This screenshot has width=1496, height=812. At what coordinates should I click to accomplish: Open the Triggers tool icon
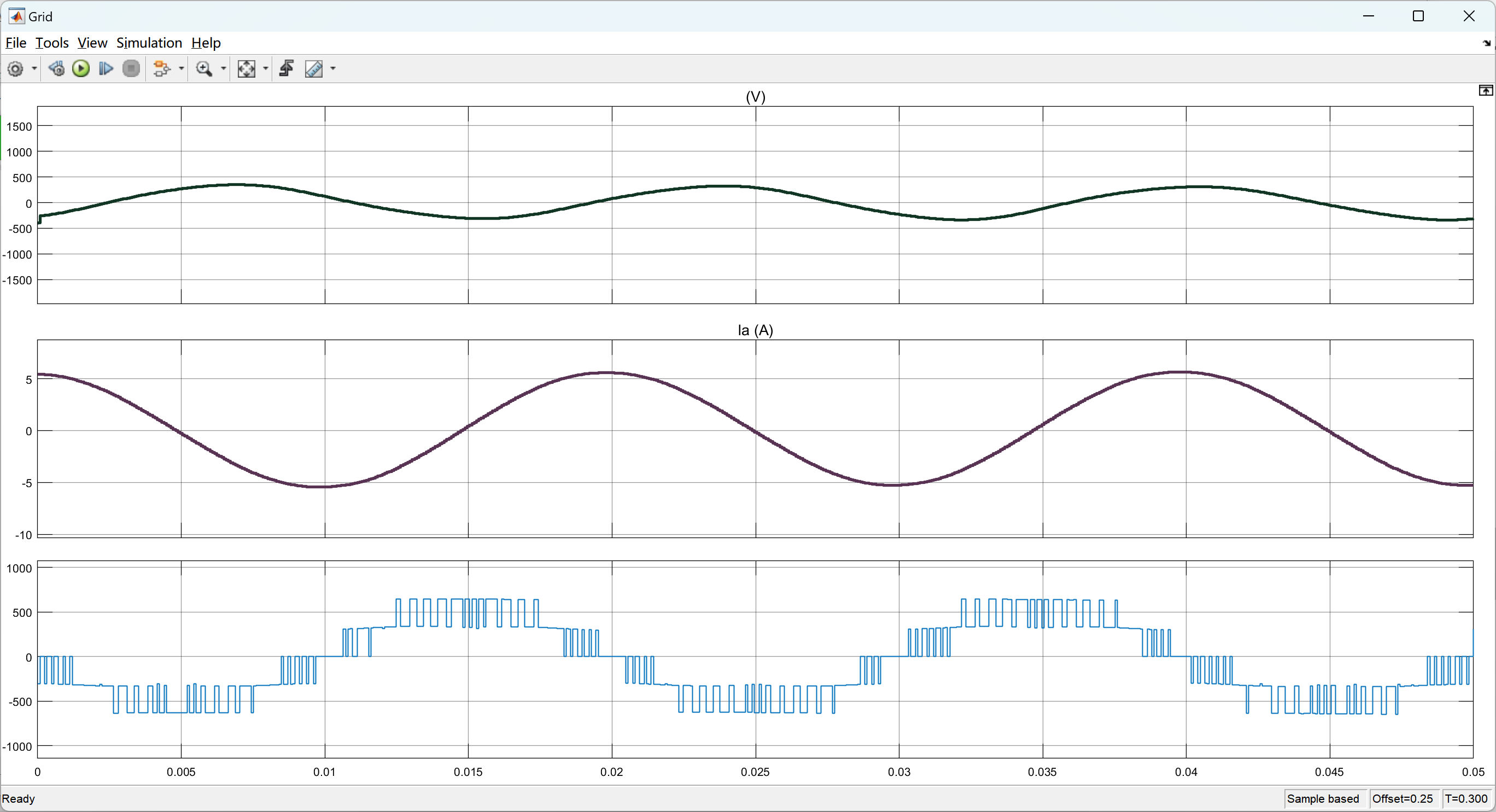coord(287,69)
